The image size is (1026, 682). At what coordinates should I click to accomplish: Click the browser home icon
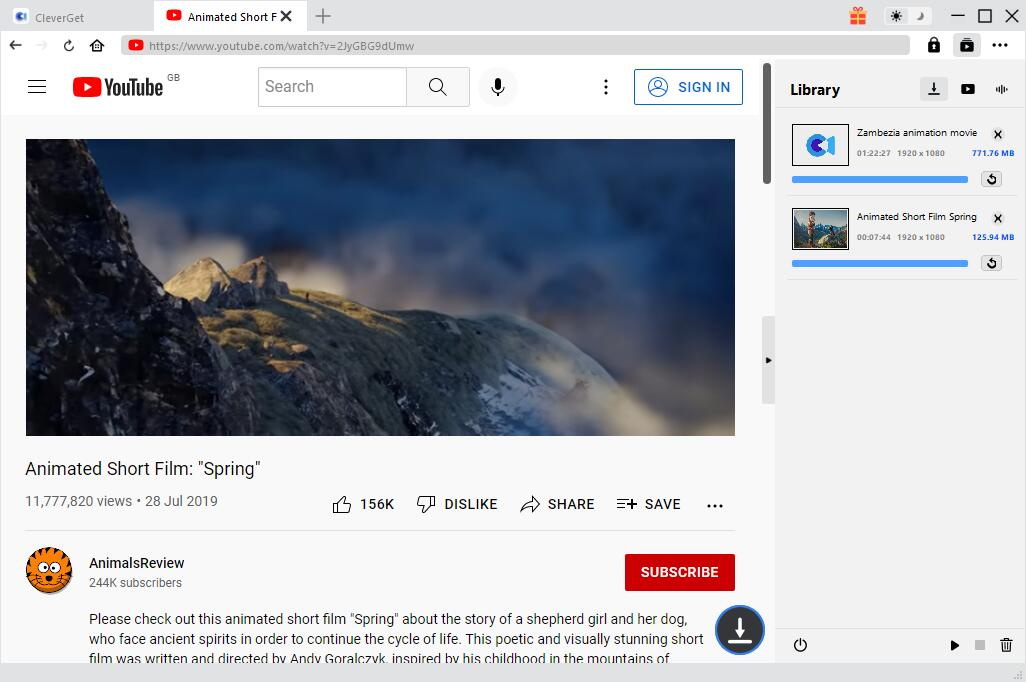(x=97, y=45)
